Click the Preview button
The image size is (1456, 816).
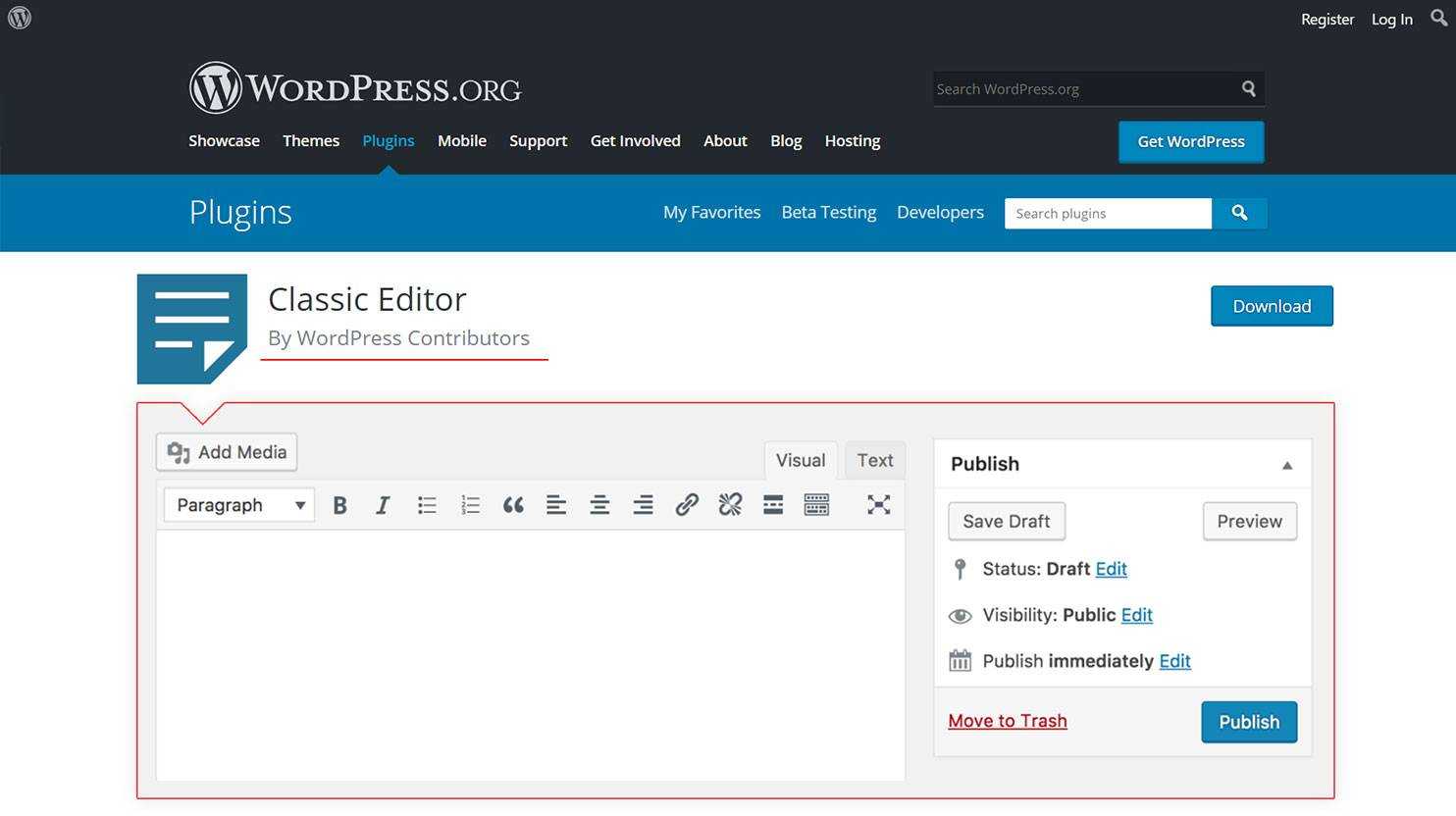pyautogui.click(x=1250, y=521)
